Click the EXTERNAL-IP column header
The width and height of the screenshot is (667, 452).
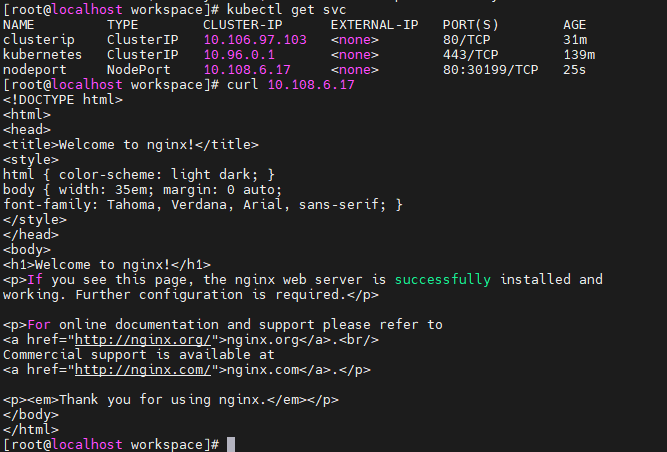(x=375, y=25)
